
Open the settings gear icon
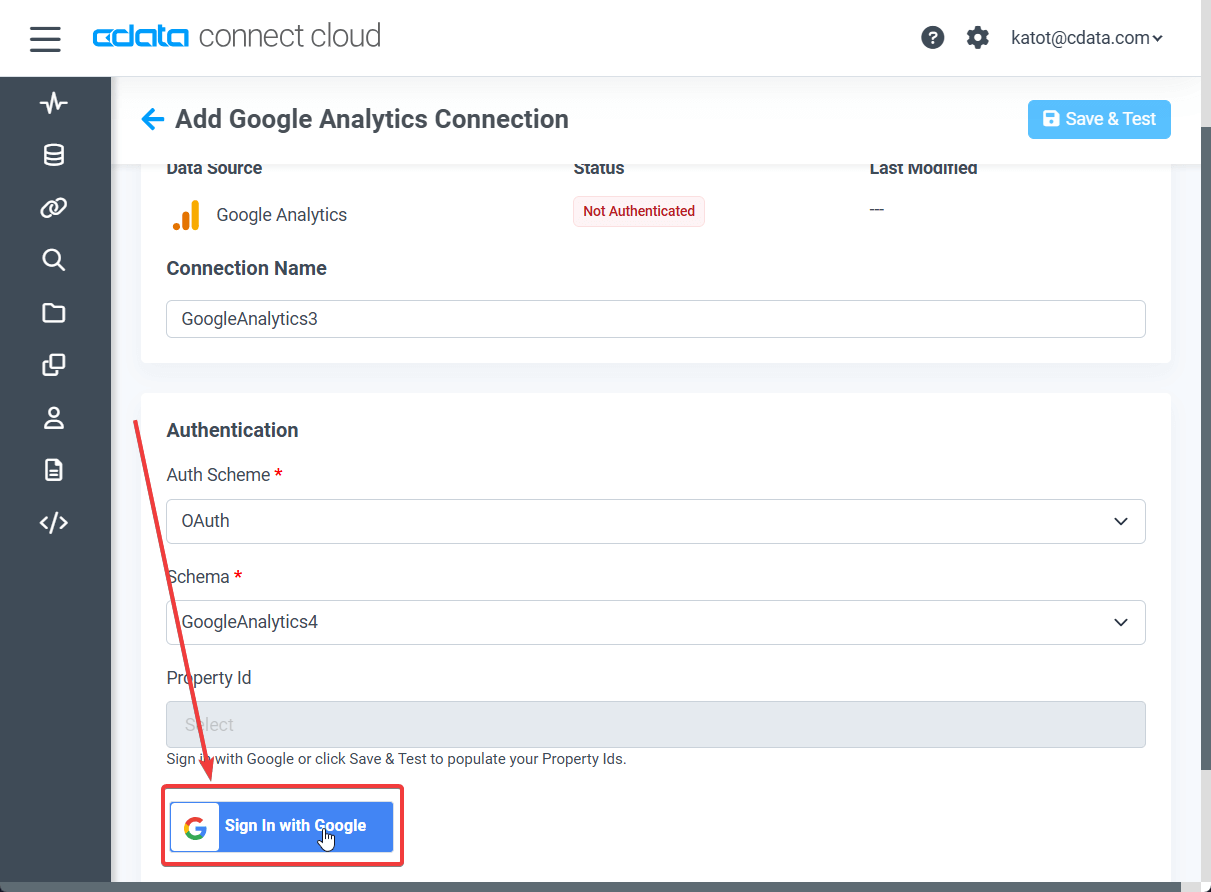click(x=977, y=38)
